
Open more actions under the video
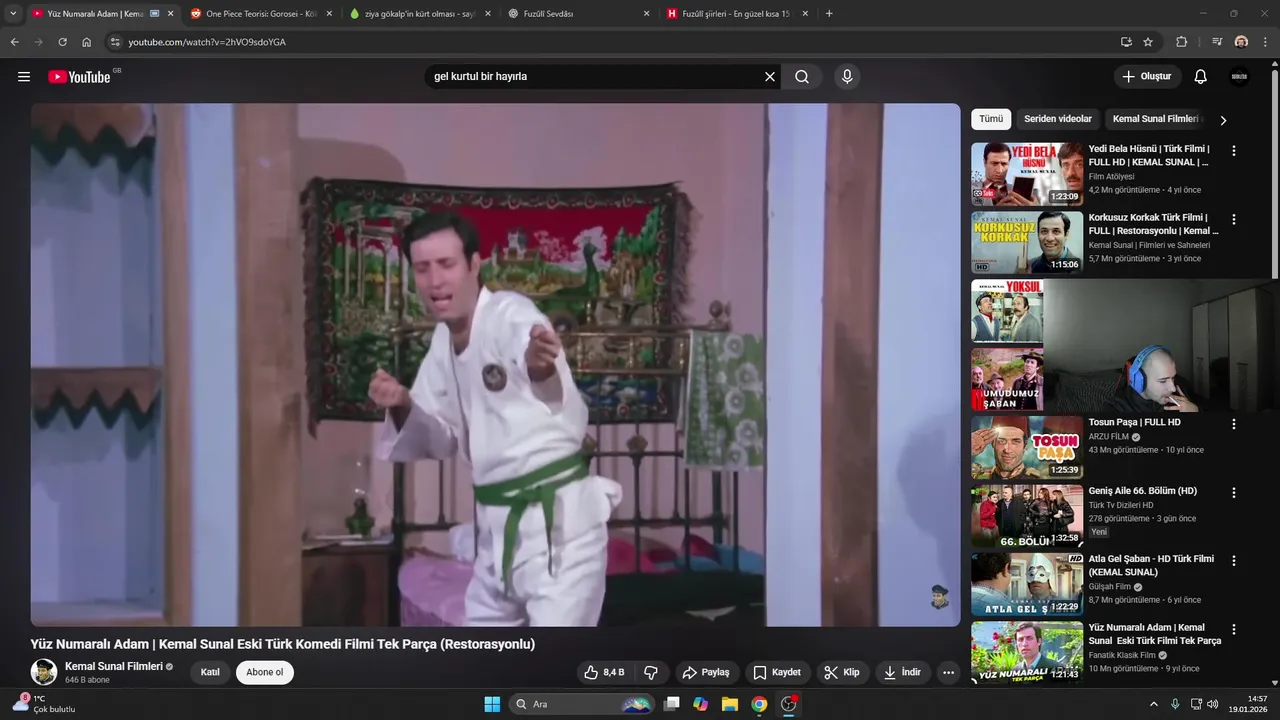point(949,672)
